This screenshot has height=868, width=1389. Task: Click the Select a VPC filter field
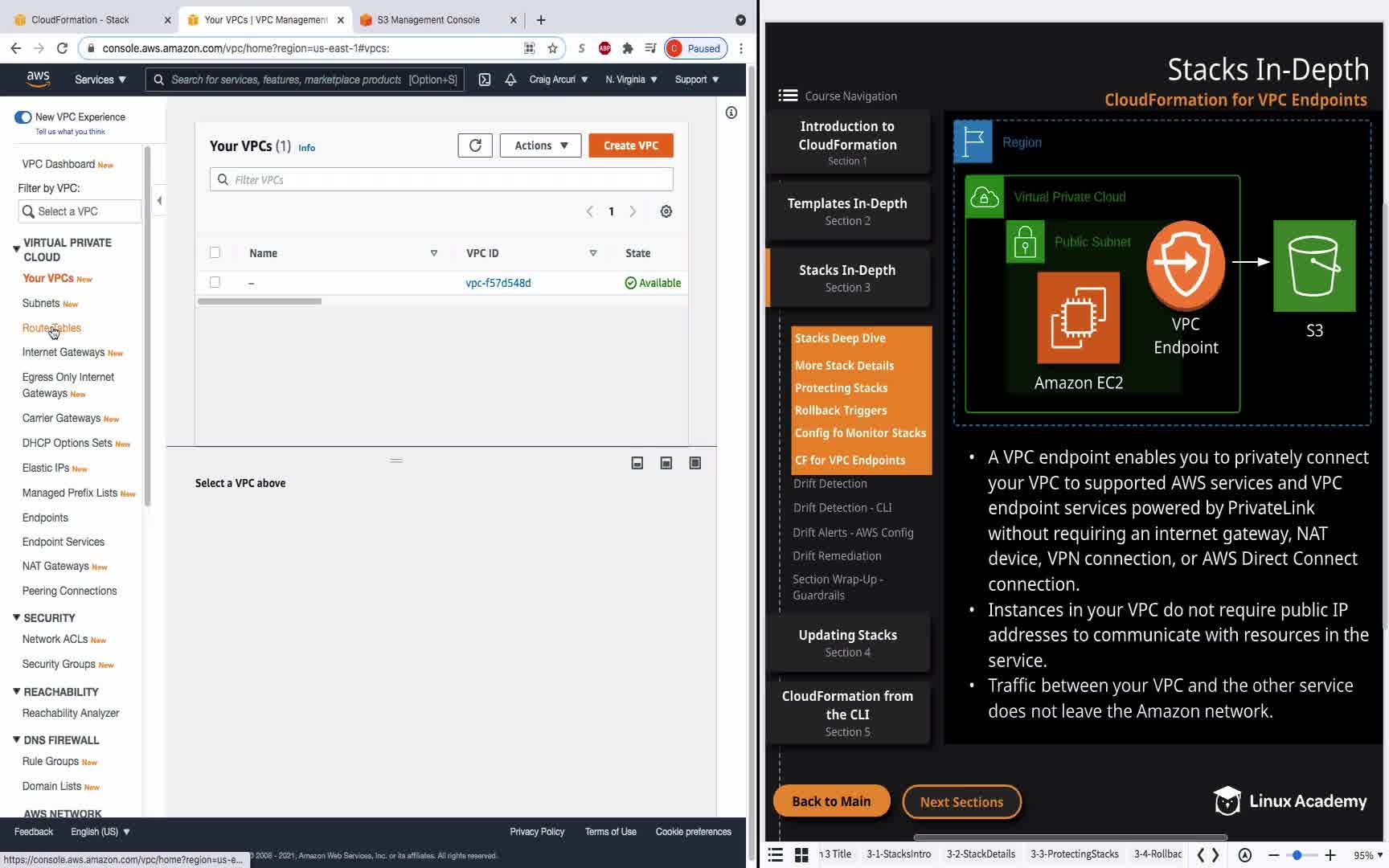[79, 211]
